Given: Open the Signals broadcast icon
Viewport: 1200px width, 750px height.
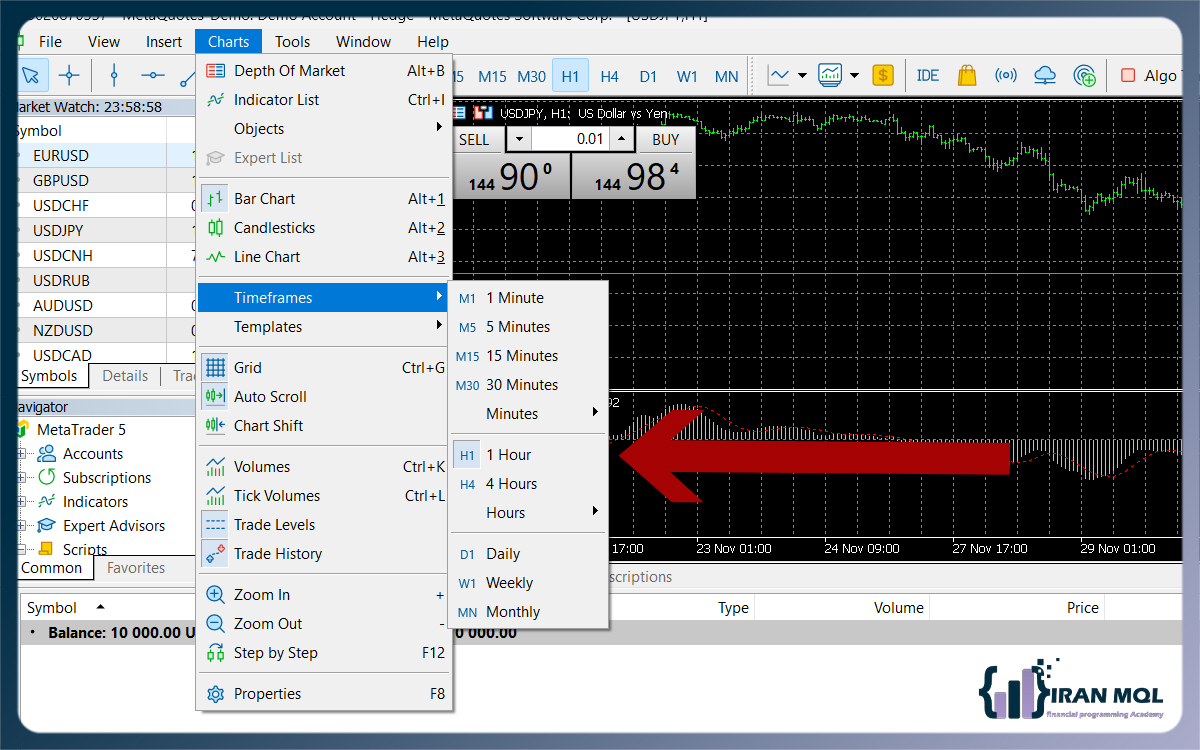Looking at the screenshot, I should pyautogui.click(x=1006, y=75).
